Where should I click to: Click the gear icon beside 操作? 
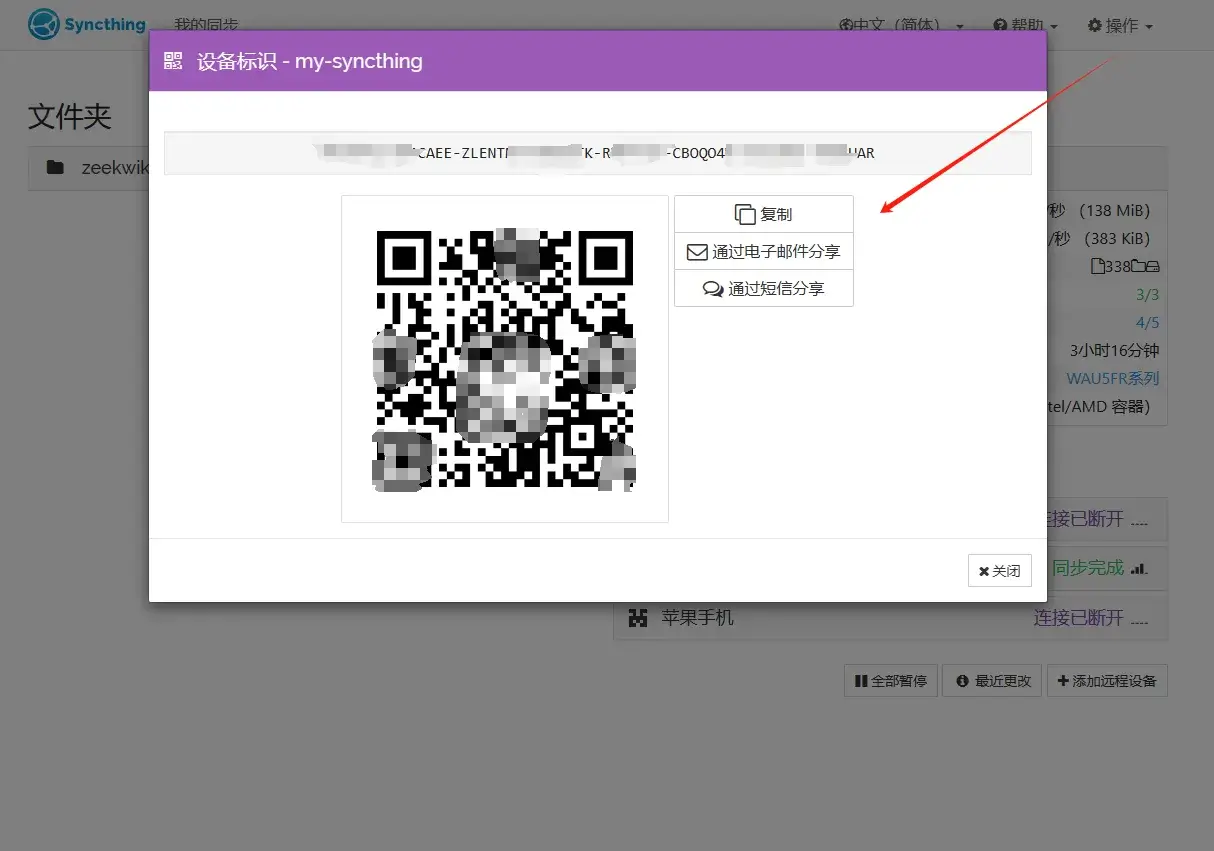pos(1094,26)
